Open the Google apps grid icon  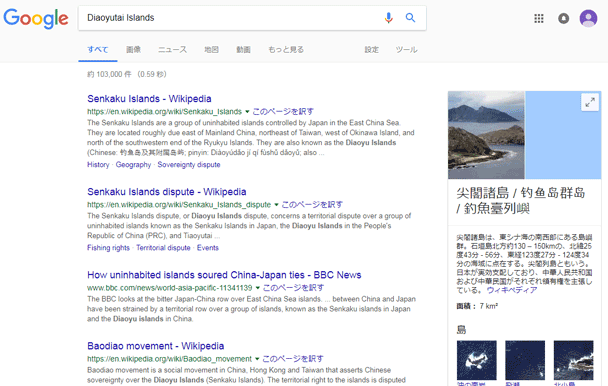pyautogui.click(x=539, y=18)
